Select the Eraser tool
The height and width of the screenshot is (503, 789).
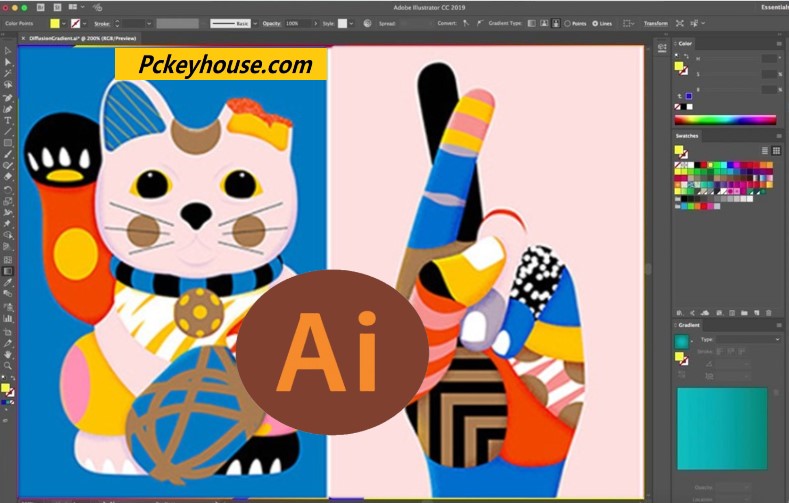(x=8, y=177)
